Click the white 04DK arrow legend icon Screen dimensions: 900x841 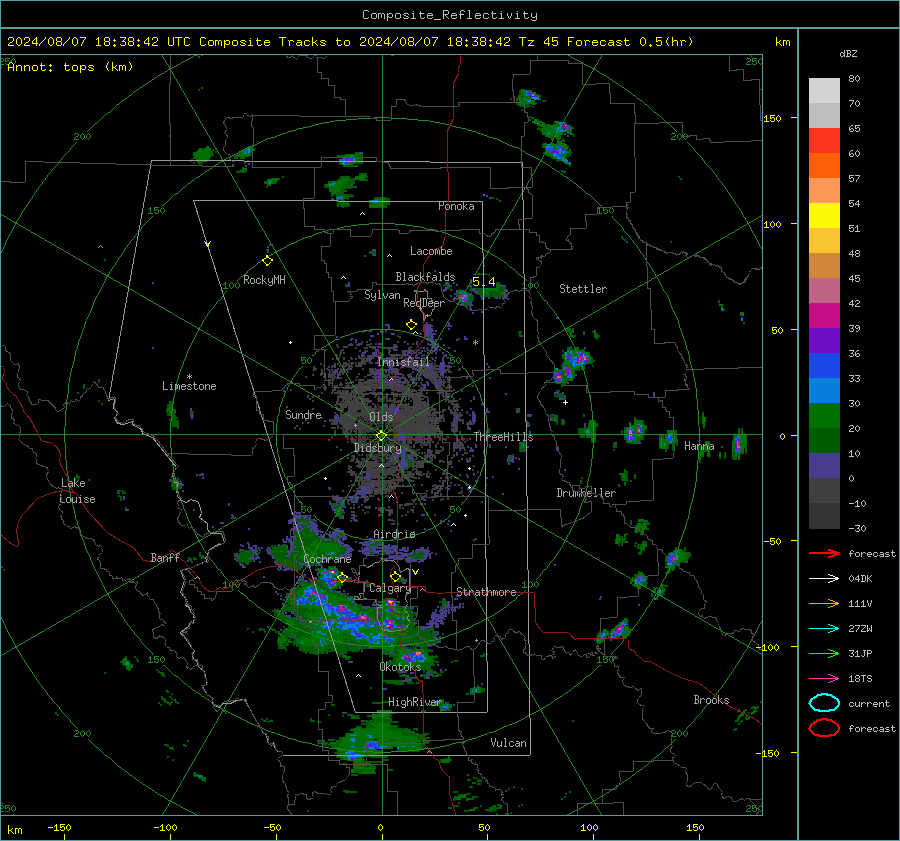[824, 578]
